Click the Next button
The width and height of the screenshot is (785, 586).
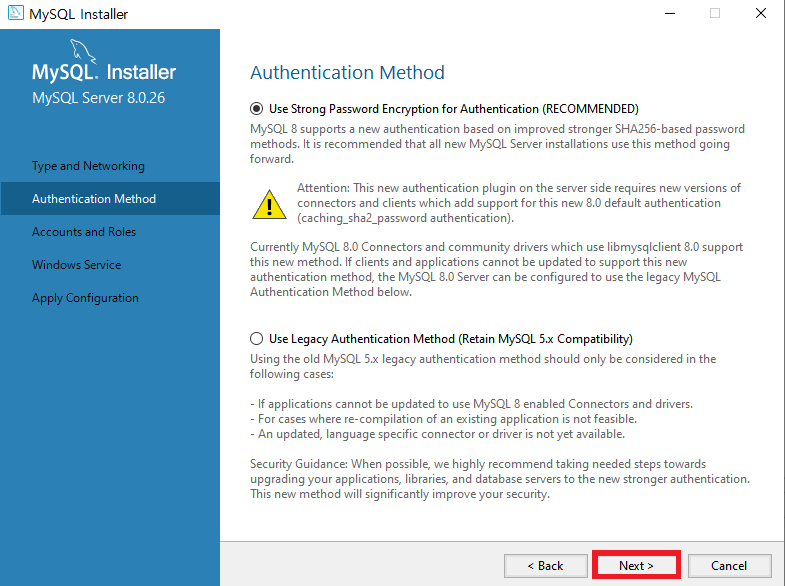[636, 565]
